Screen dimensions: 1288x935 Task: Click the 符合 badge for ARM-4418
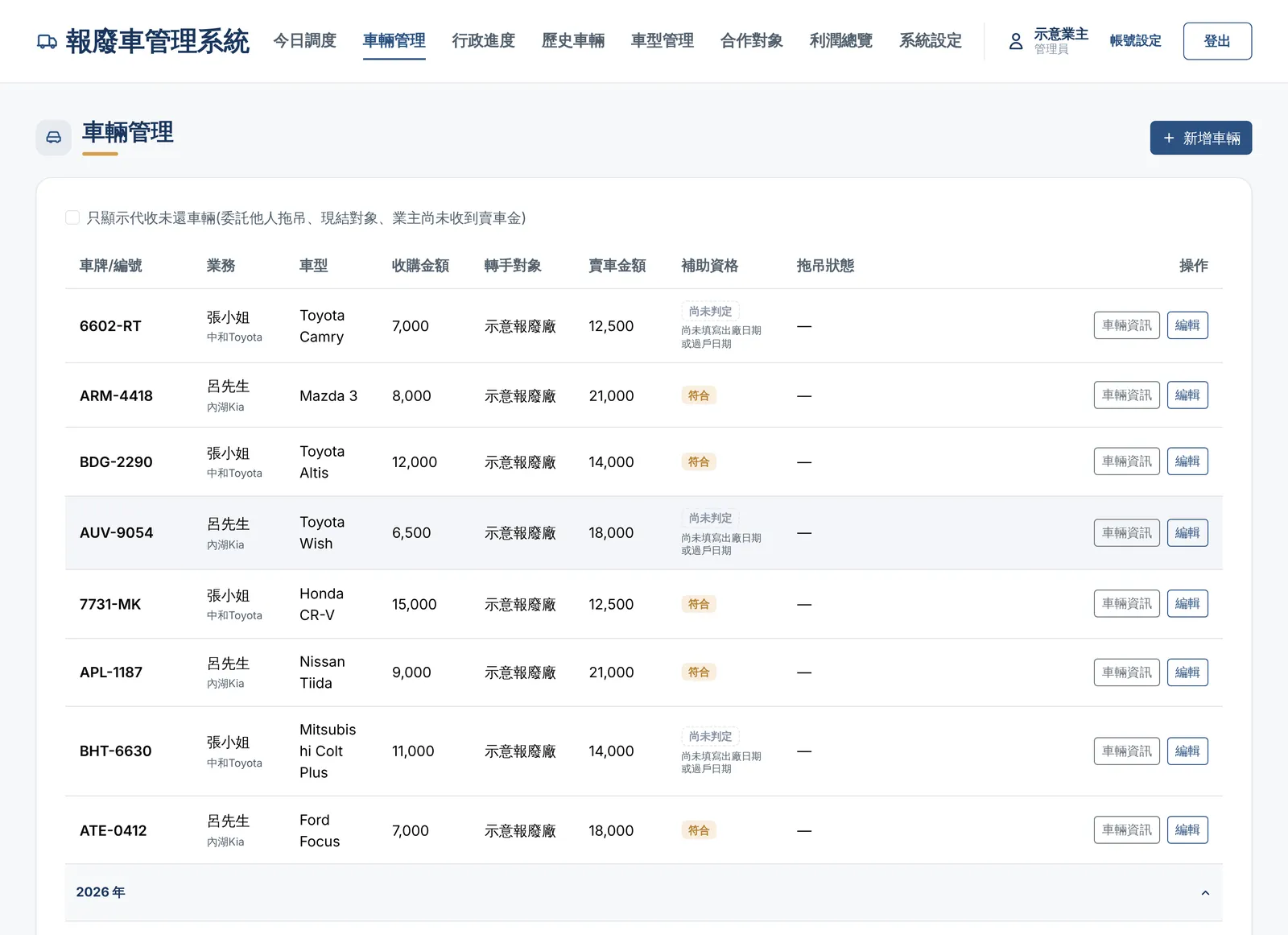pyautogui.click(x=699, y=395)
